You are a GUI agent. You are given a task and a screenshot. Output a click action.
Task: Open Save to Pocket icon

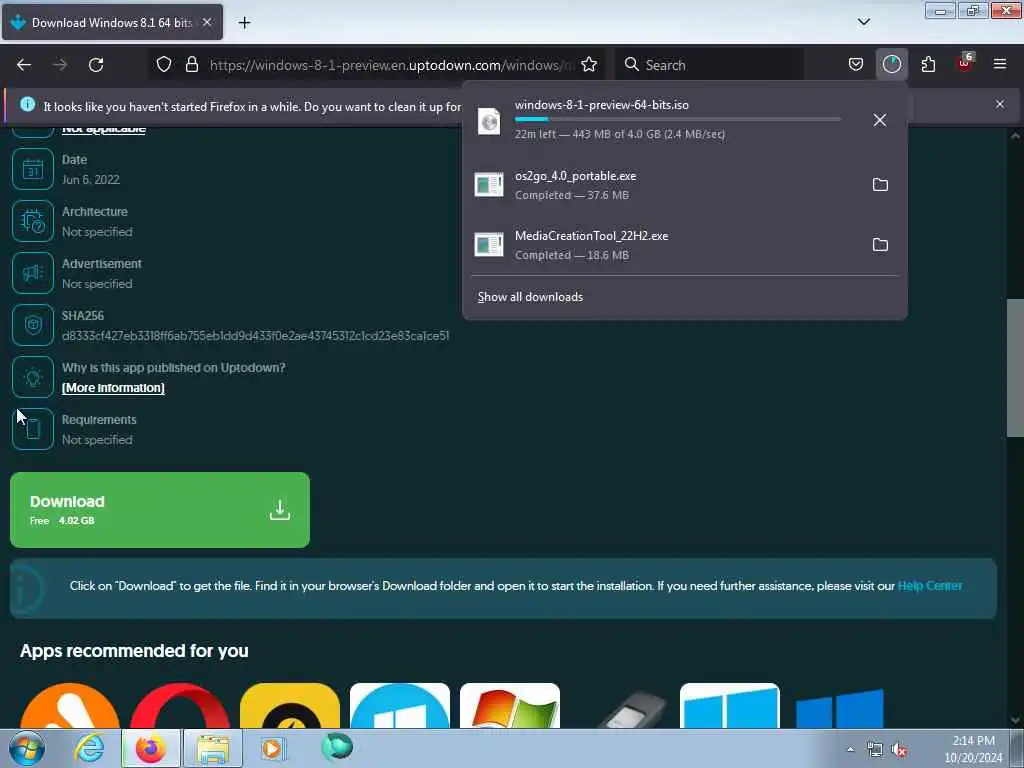[x=856, y=64]
